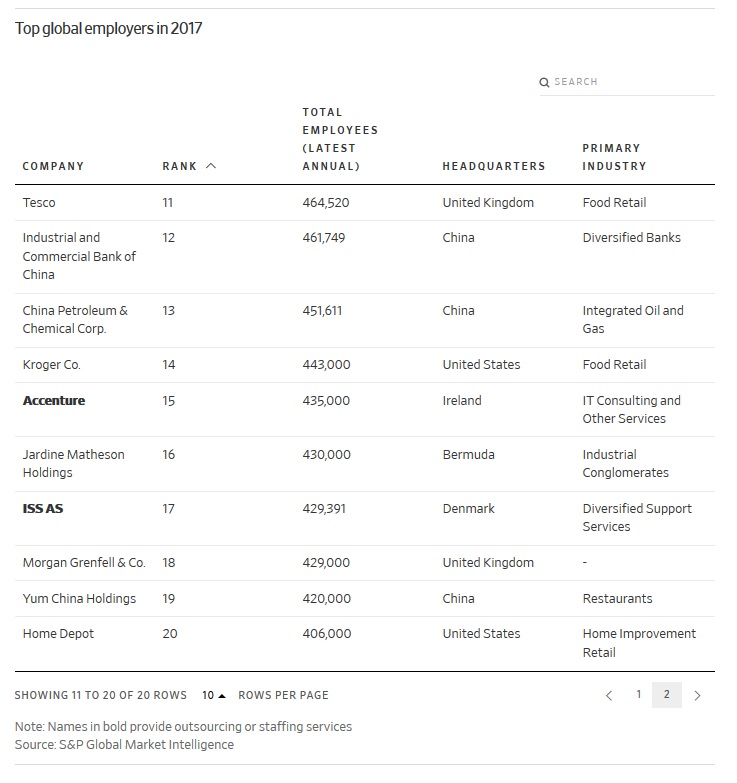737x783 pixels.
Task: Open the rows per page dropdown
Action: coord(214,695)
